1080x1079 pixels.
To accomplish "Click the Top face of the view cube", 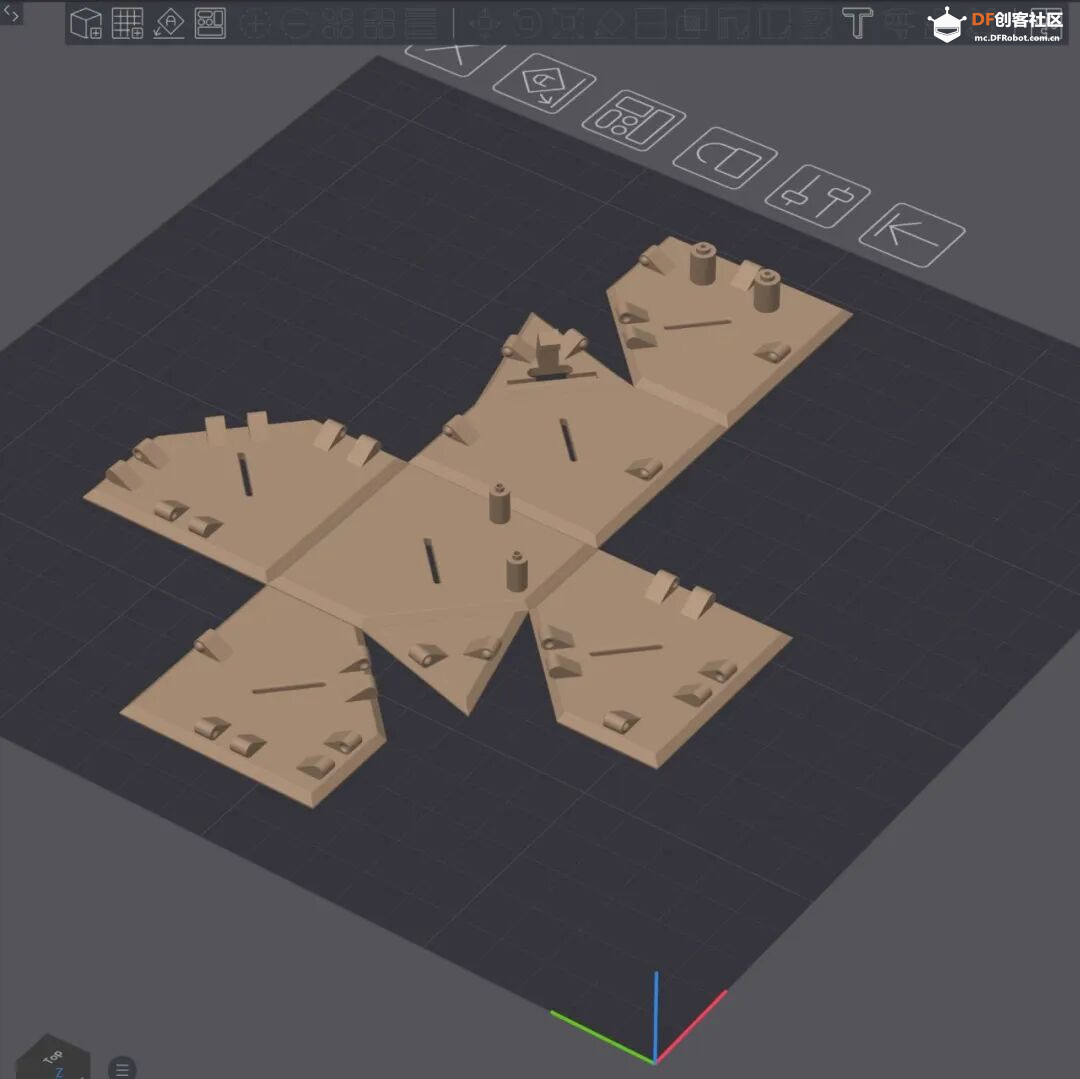I will (53, 1057).
